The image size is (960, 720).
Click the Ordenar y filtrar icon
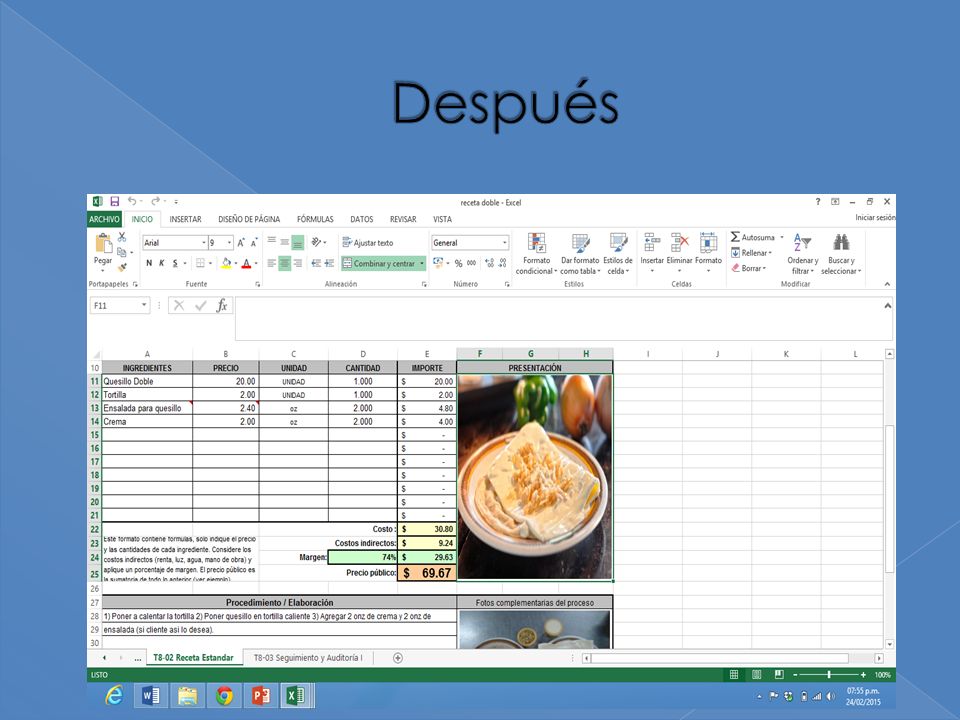point(802,242)
